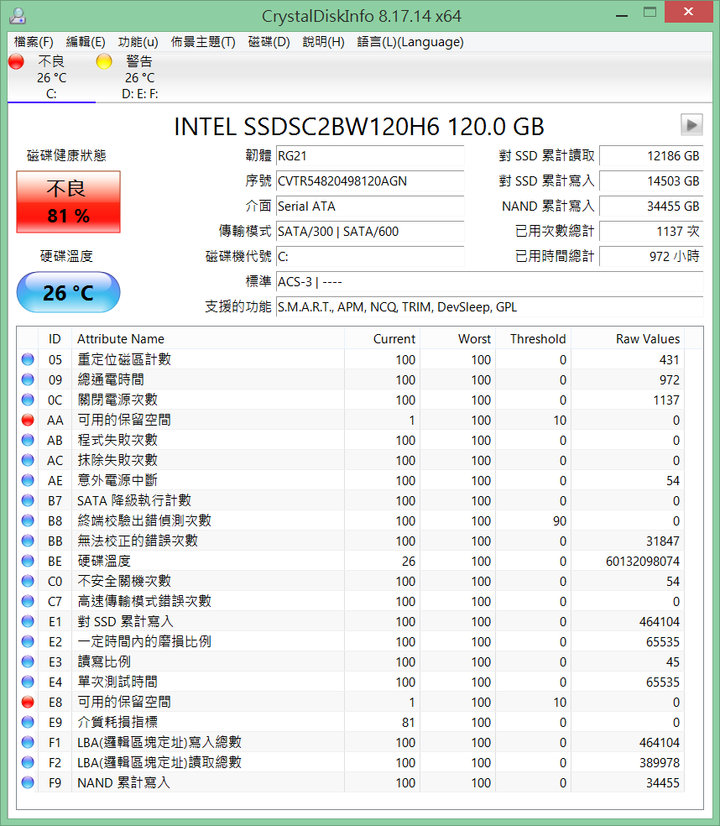Click the 韌體 field showing RG21
The height and width of the screenshot is (826, 720).
point(370,156)
